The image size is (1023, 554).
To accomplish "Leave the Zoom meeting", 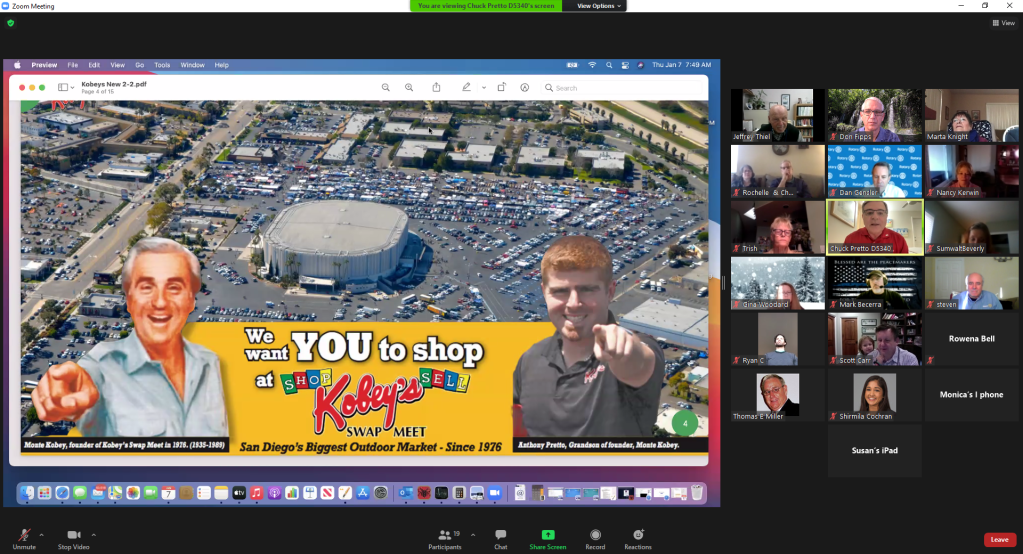I will click(x=998, y=539).
